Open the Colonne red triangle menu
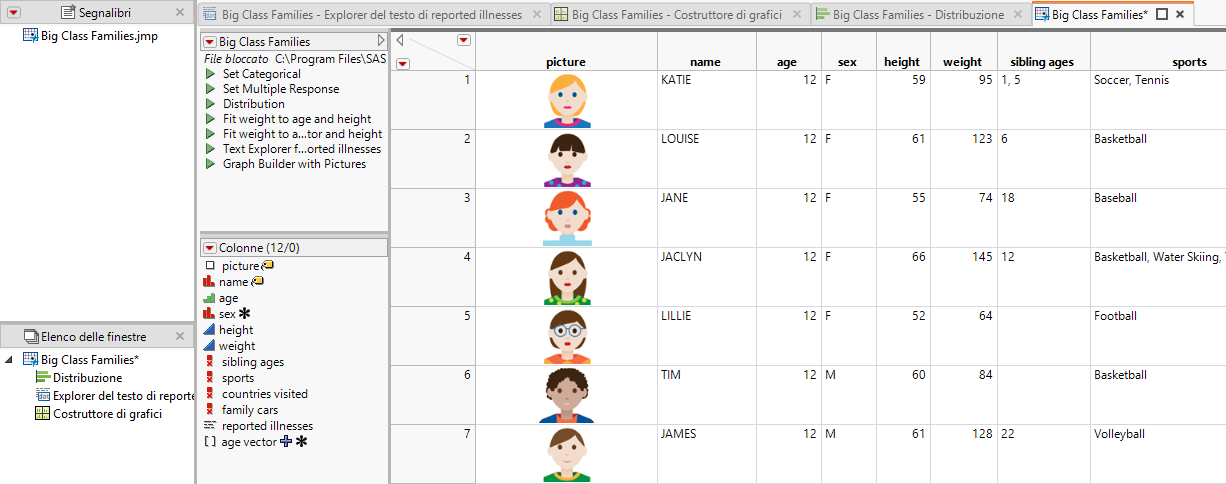1226x484 pixels. tap(209, 247)
